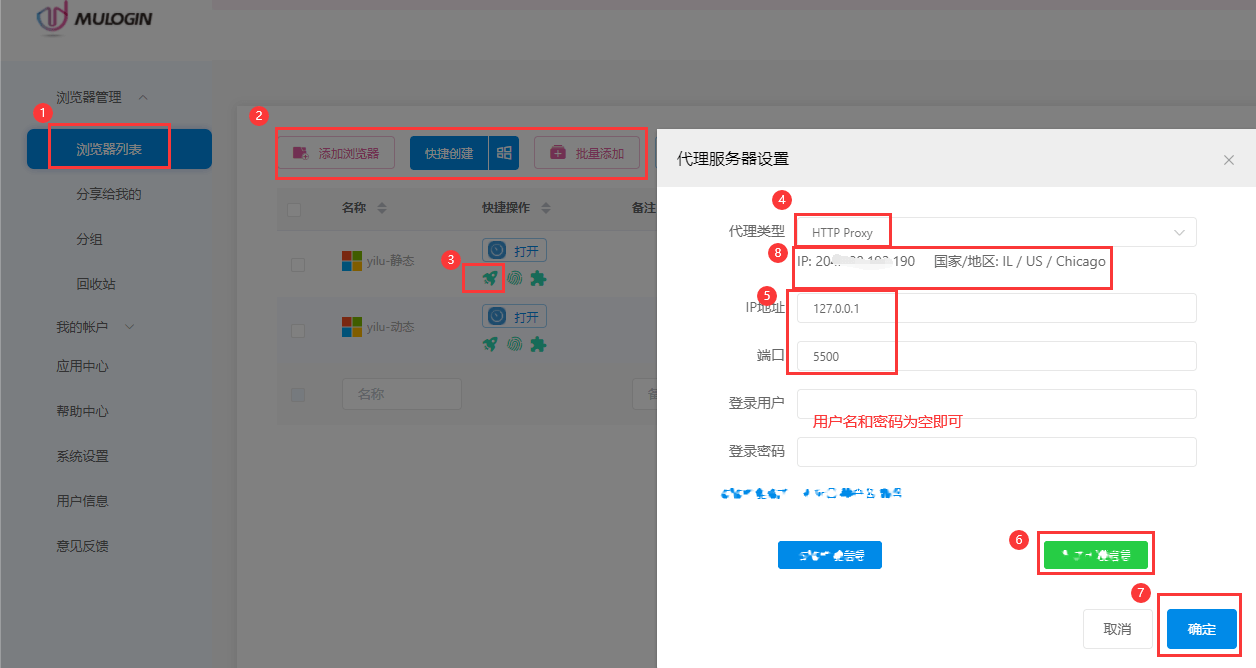Open 系统设置 in the sidebar

click(x=82, y=456)
